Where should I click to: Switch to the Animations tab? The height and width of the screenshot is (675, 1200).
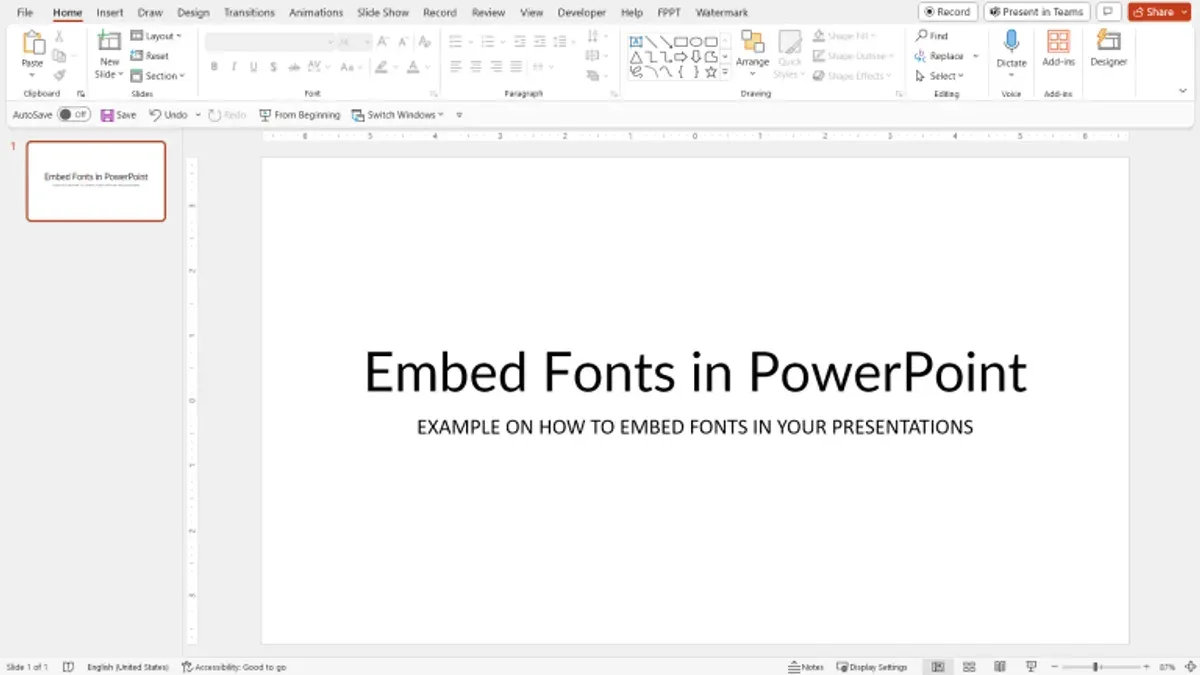point(317,13)
